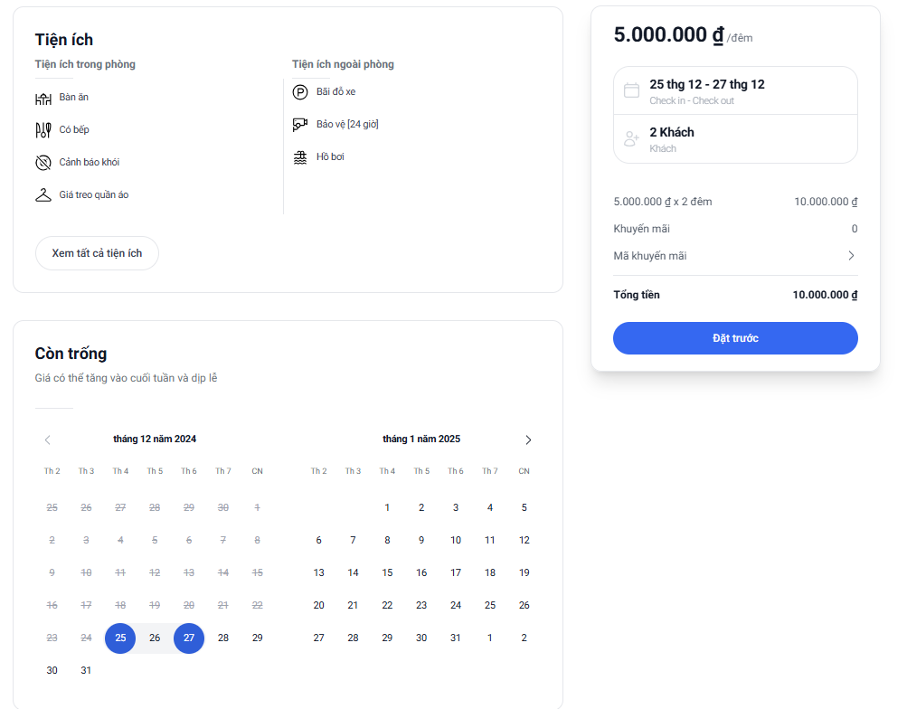
Task: Click the parking icon next to Bãi đỗ xe
Action: (x=300, y=92)
